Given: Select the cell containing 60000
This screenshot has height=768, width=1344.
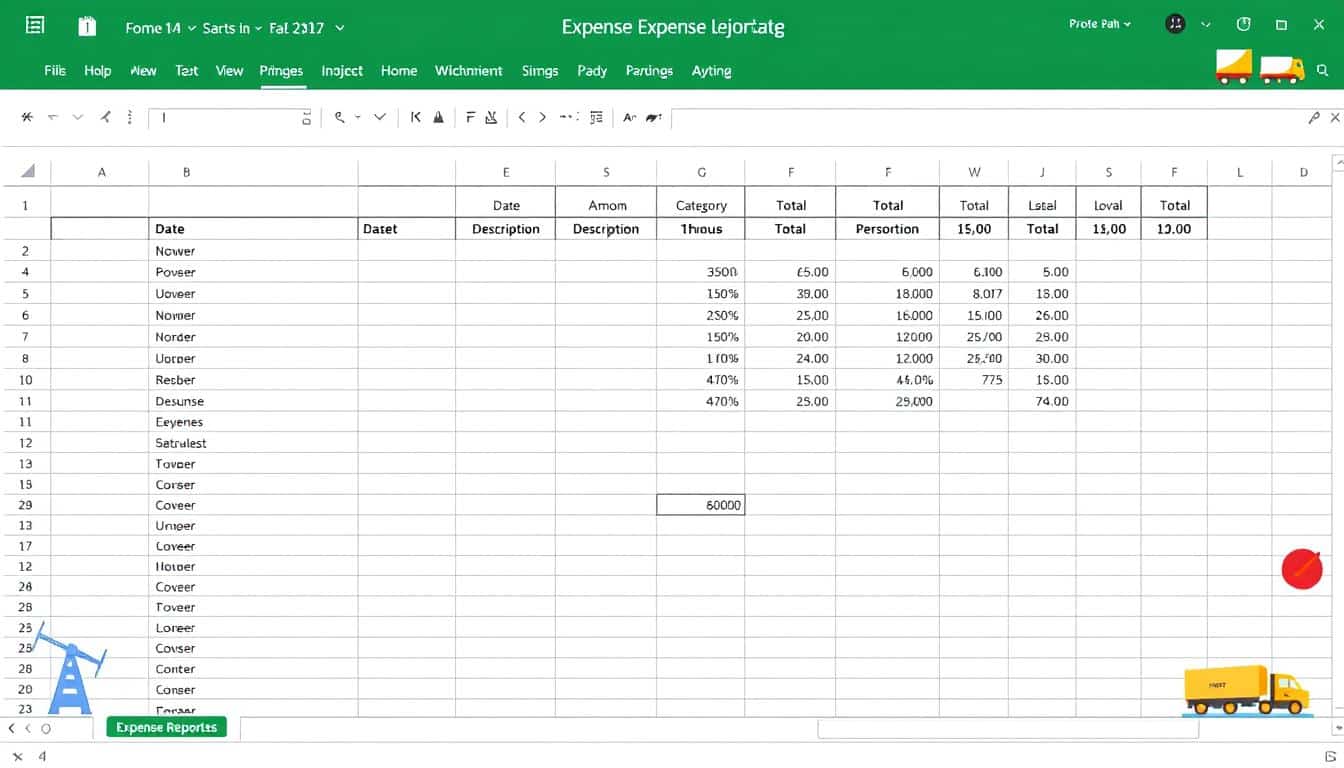Looking at the screenshot, I should pos(701,505).
